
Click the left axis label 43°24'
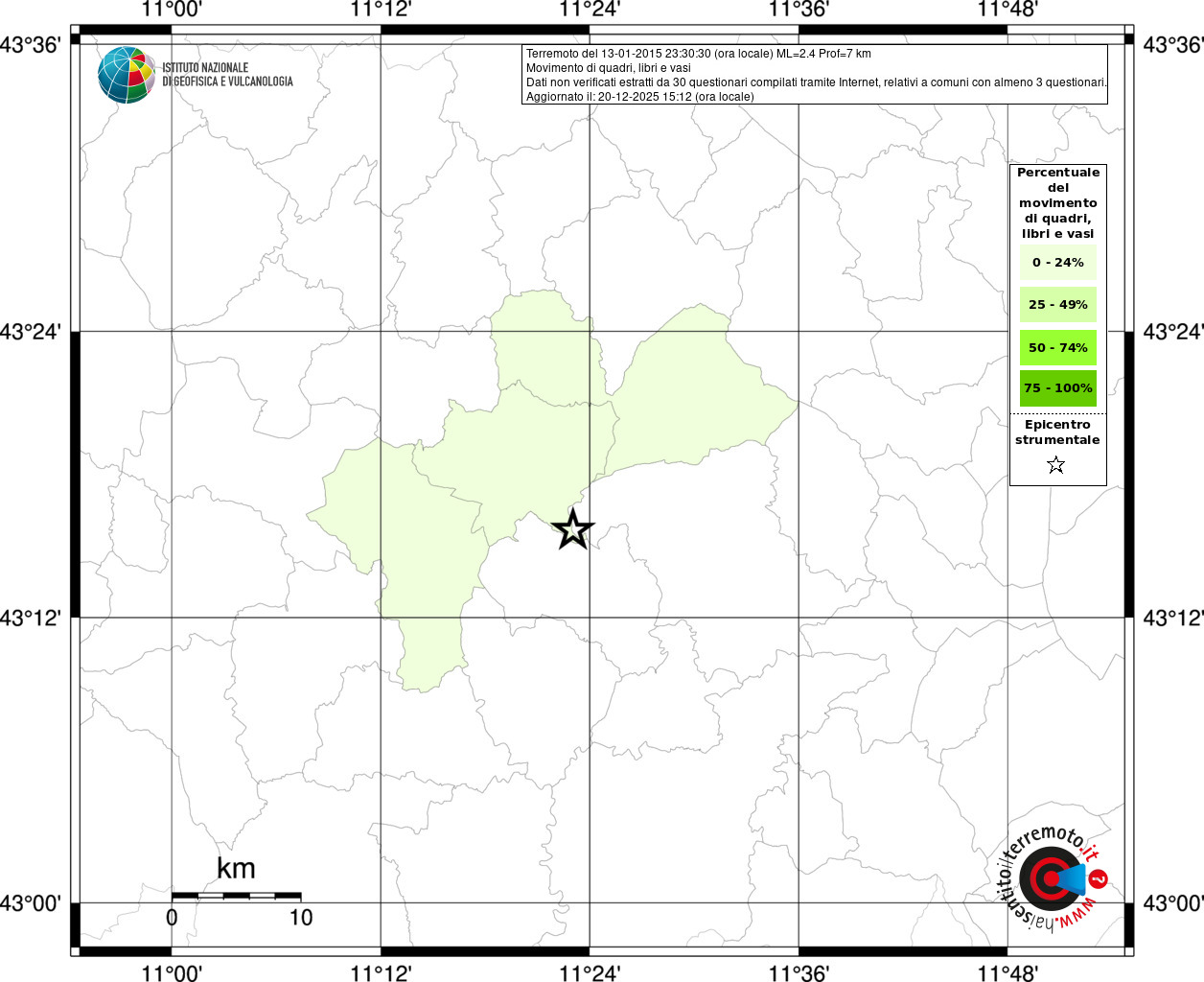[31, 332]
